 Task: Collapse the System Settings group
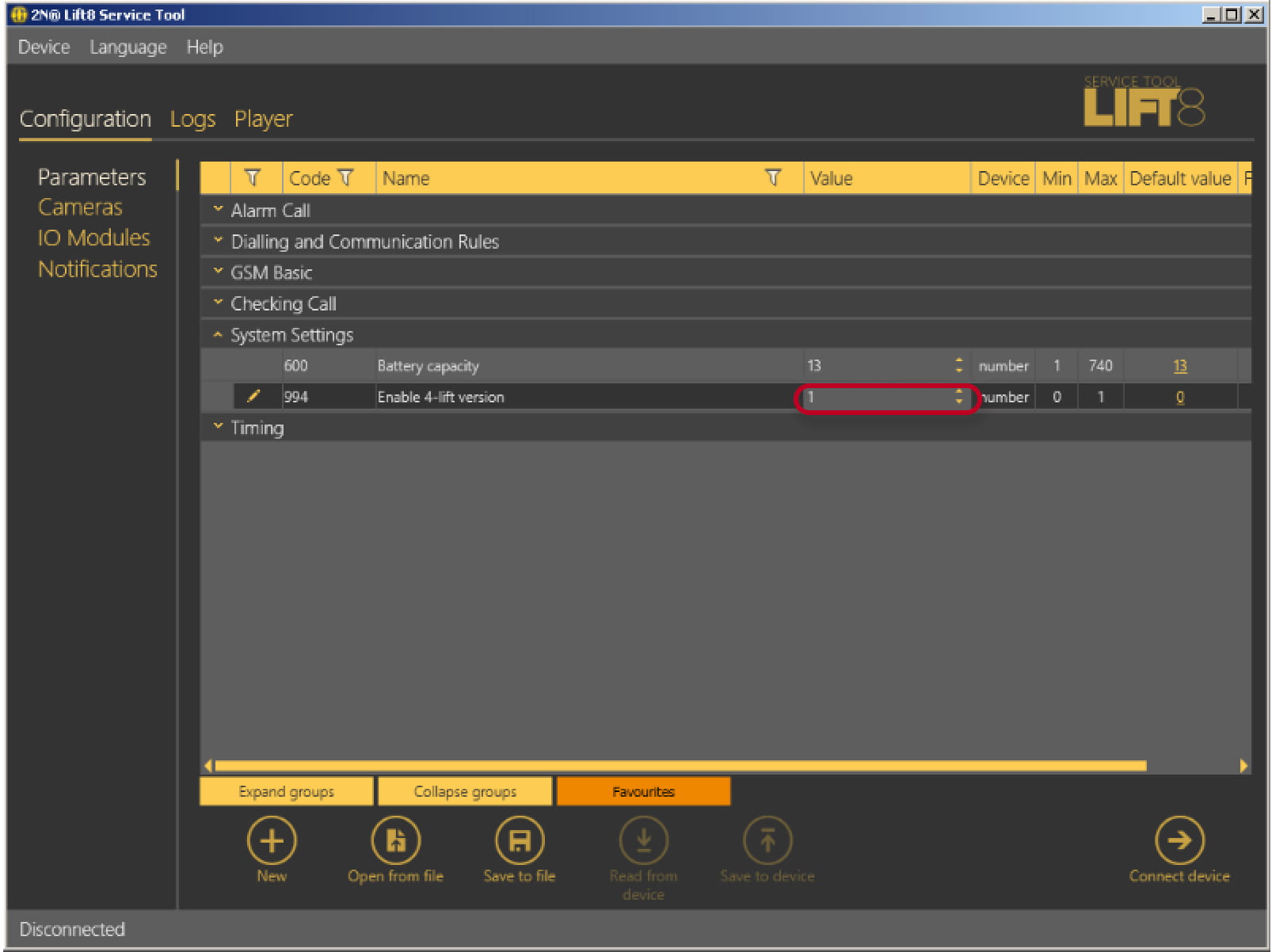[218, 335]
